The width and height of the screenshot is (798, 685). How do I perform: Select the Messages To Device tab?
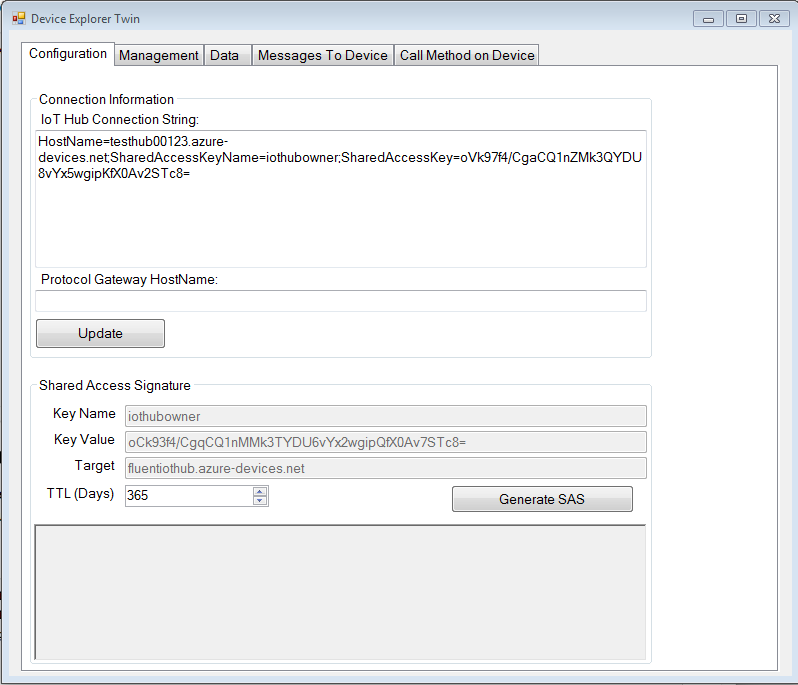323,55
